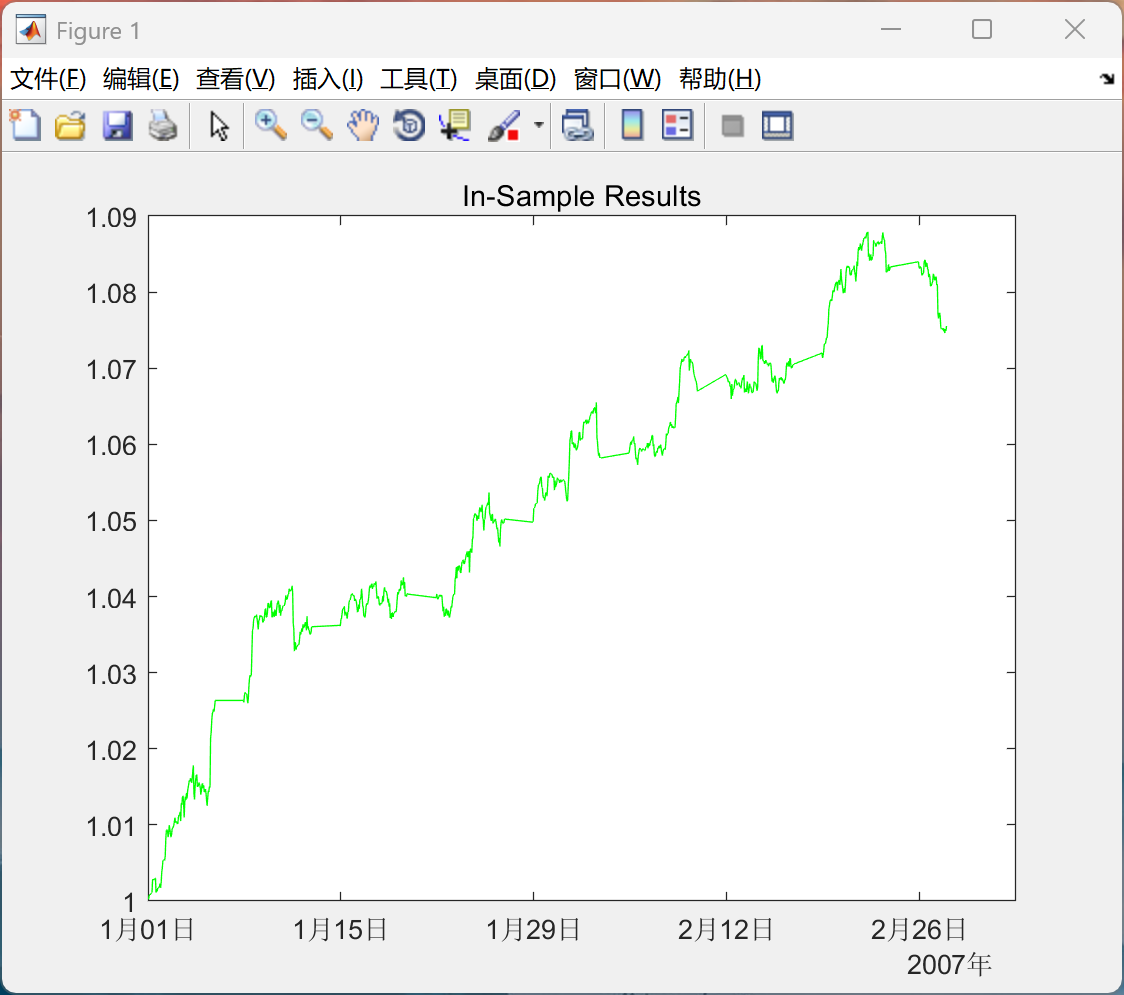Enable the Data Cursor tool
1124x995 pixels.
(455, 125)
